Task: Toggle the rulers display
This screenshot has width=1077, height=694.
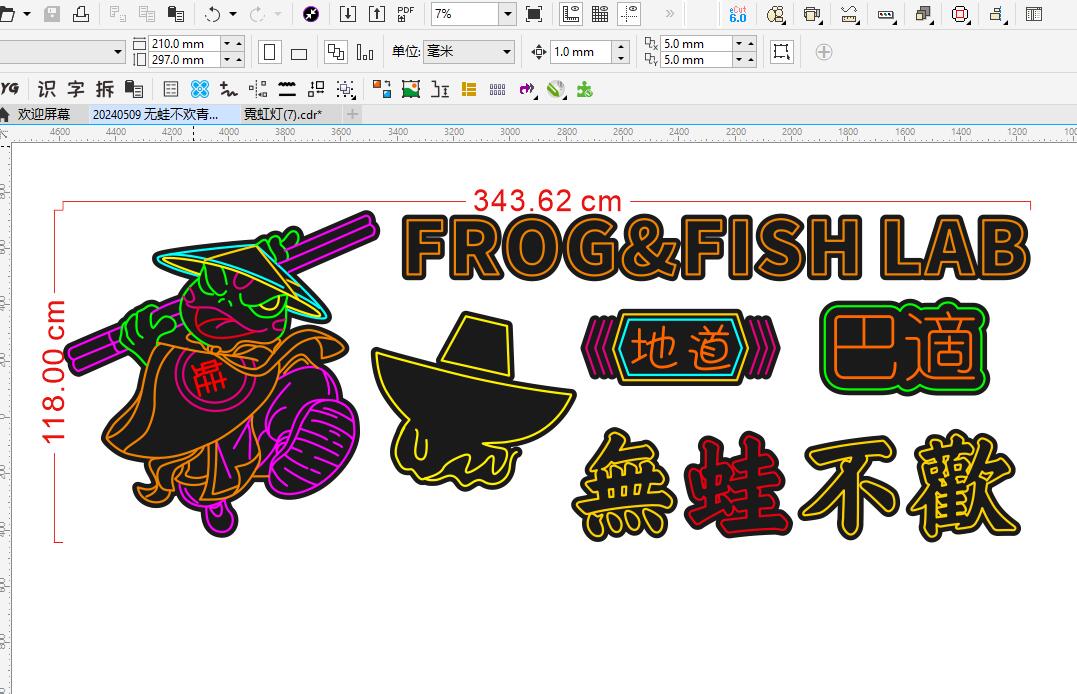Action: (571, 14)
